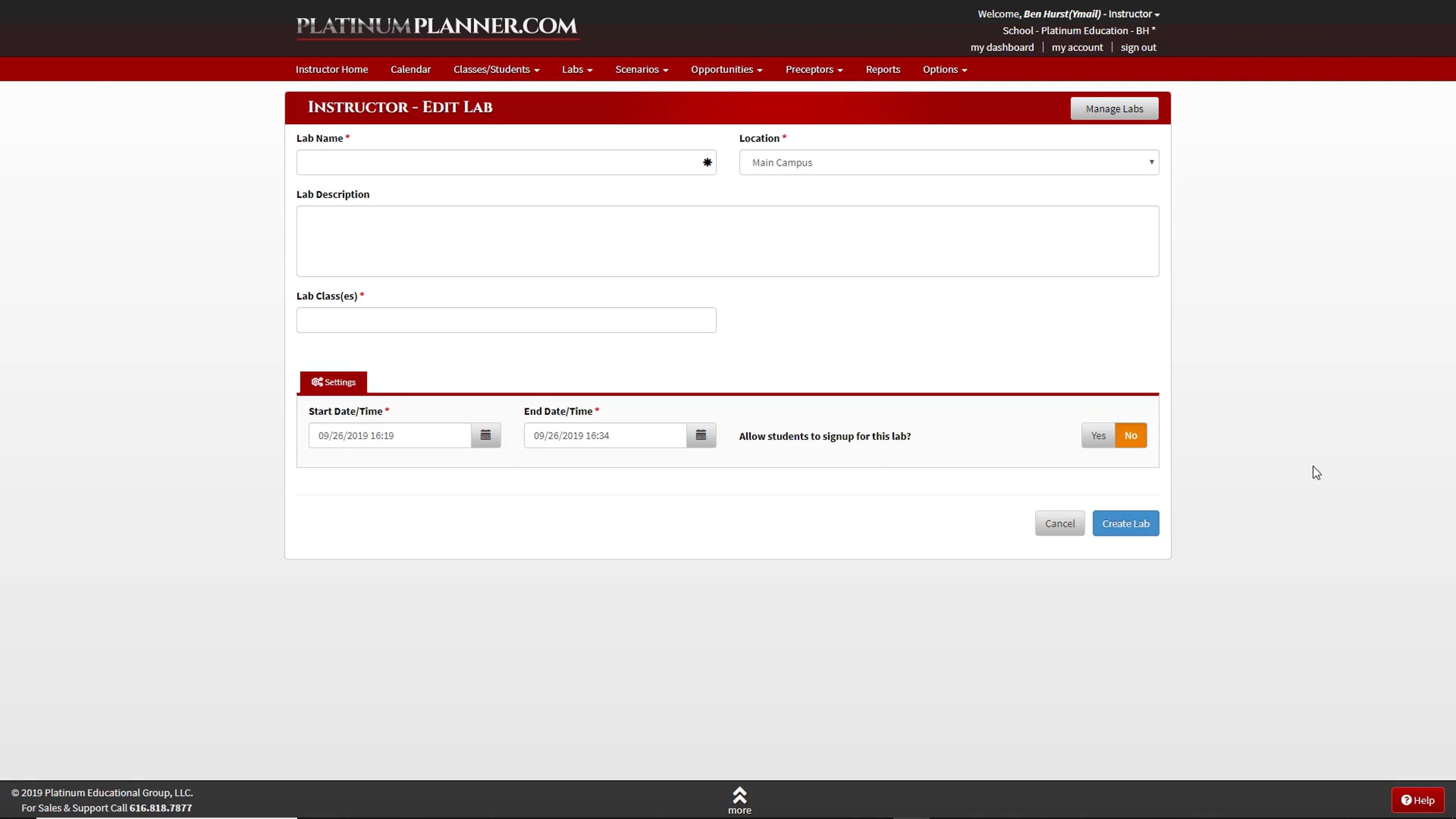Select the Settings tab with gears icon
Viewport: 1456px width, 819px height.
[x=333, y=382]
